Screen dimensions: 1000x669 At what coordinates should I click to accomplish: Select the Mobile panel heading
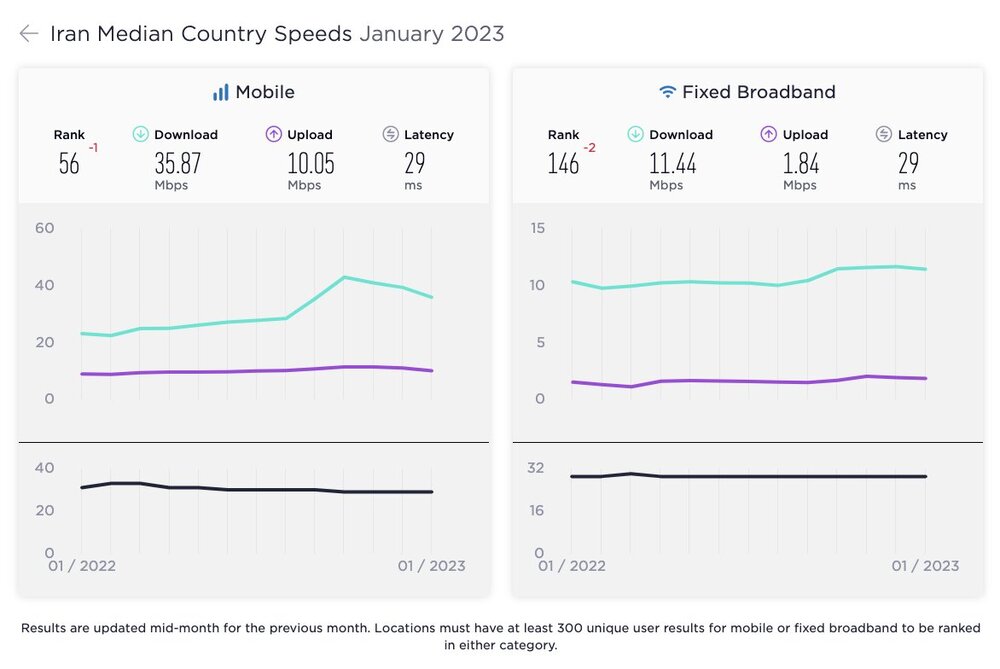click(264, 92)
